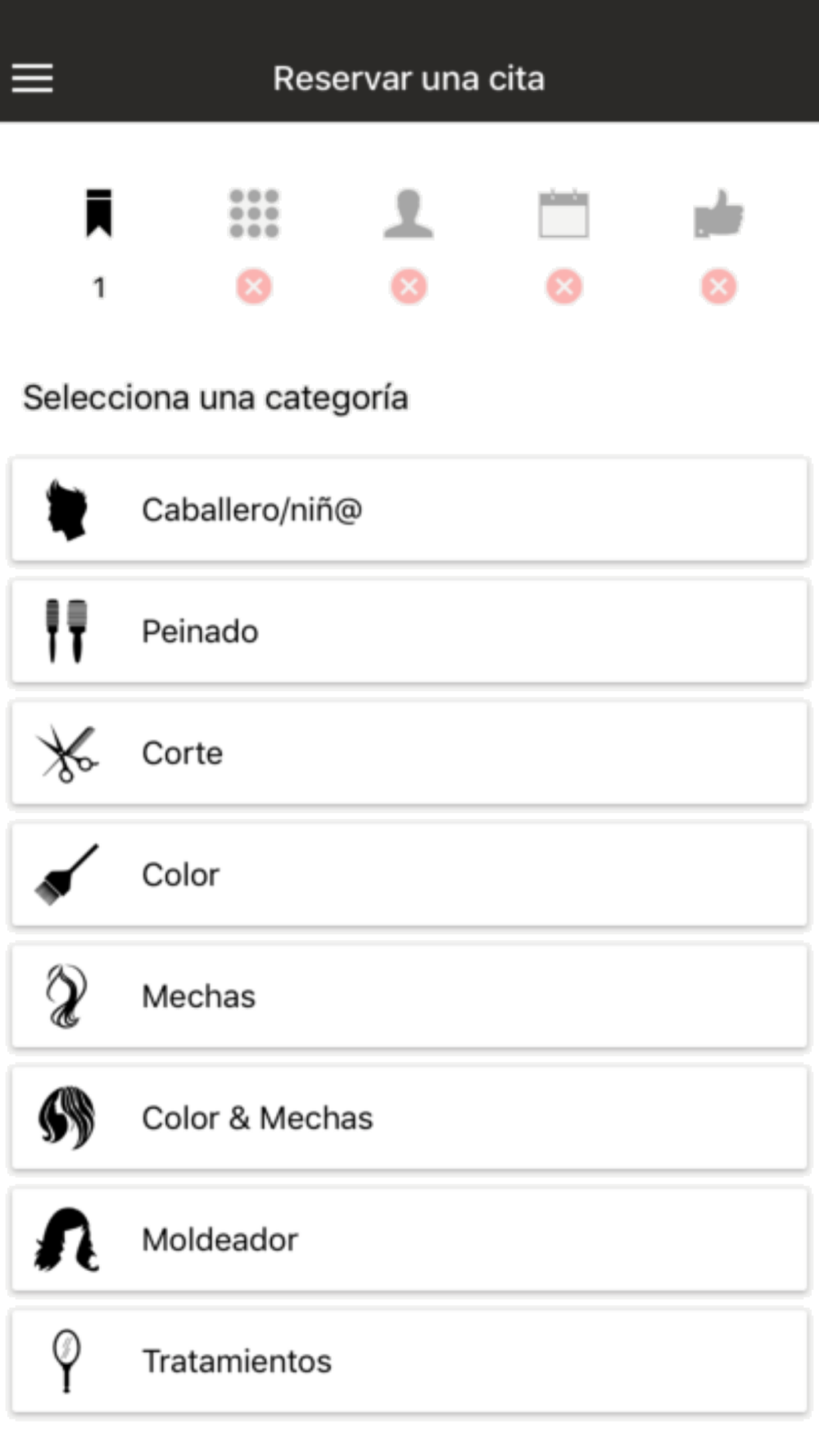Tap the staff person step icon

point(409,214)
